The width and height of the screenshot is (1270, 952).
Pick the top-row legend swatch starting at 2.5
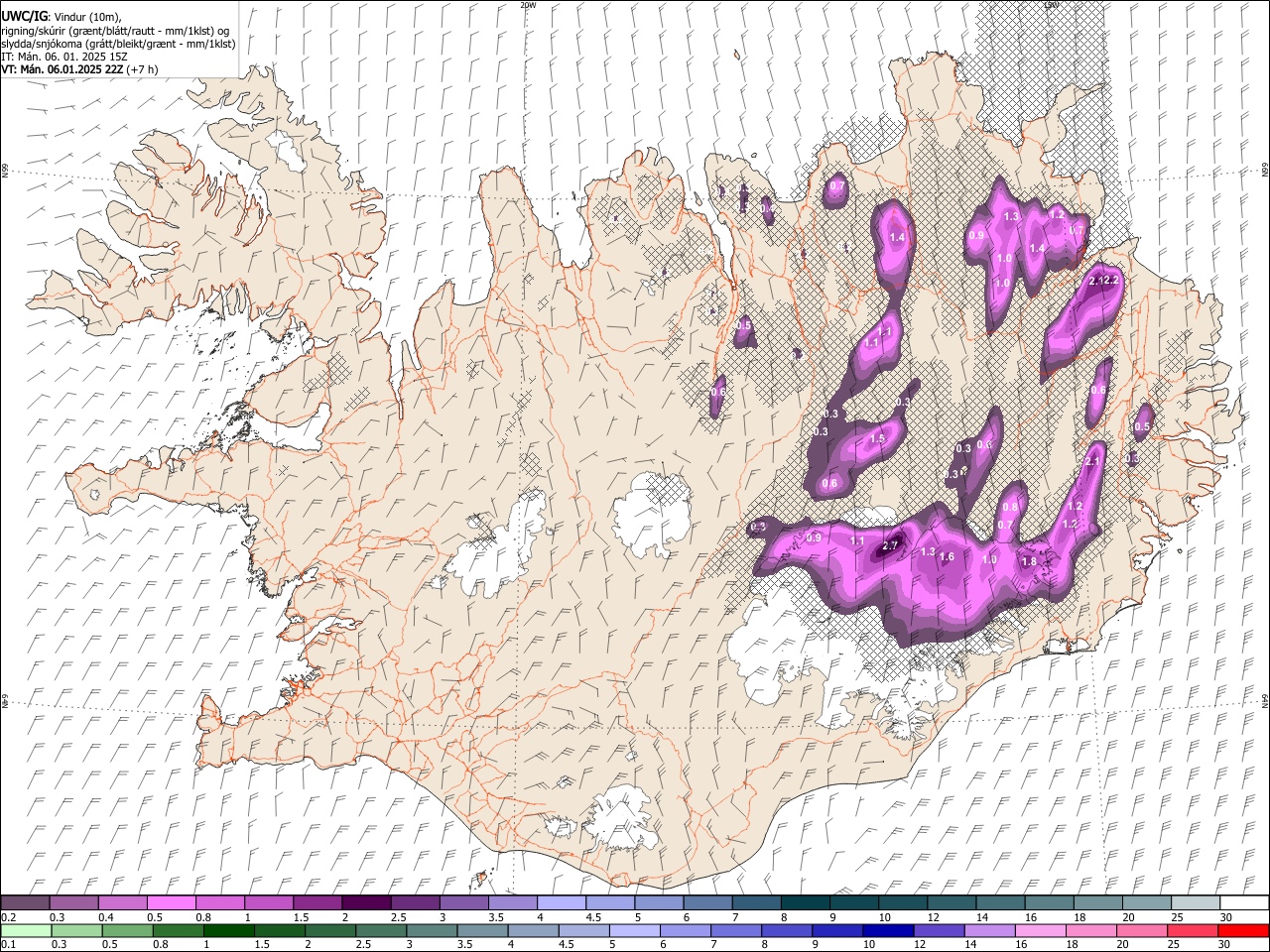pyautogui.click(x=415, y=902)
